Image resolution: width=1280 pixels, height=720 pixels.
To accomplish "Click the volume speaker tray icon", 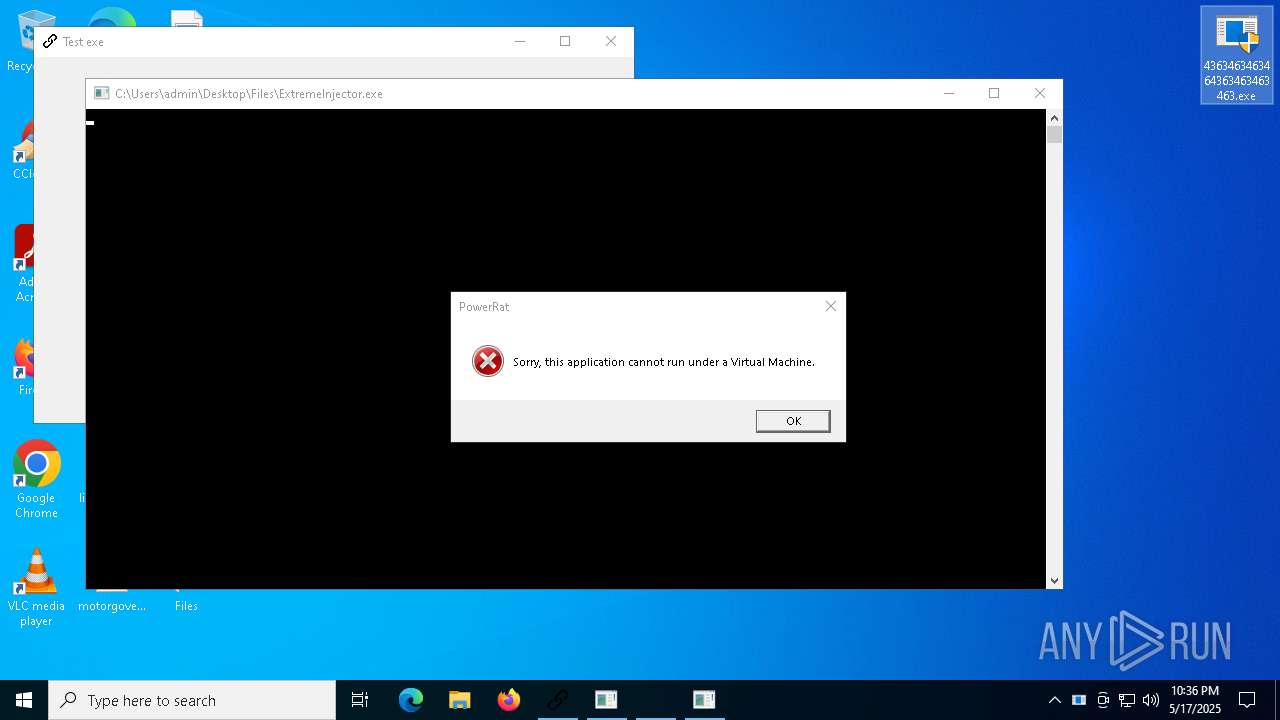I will [x=1151, y=700].
